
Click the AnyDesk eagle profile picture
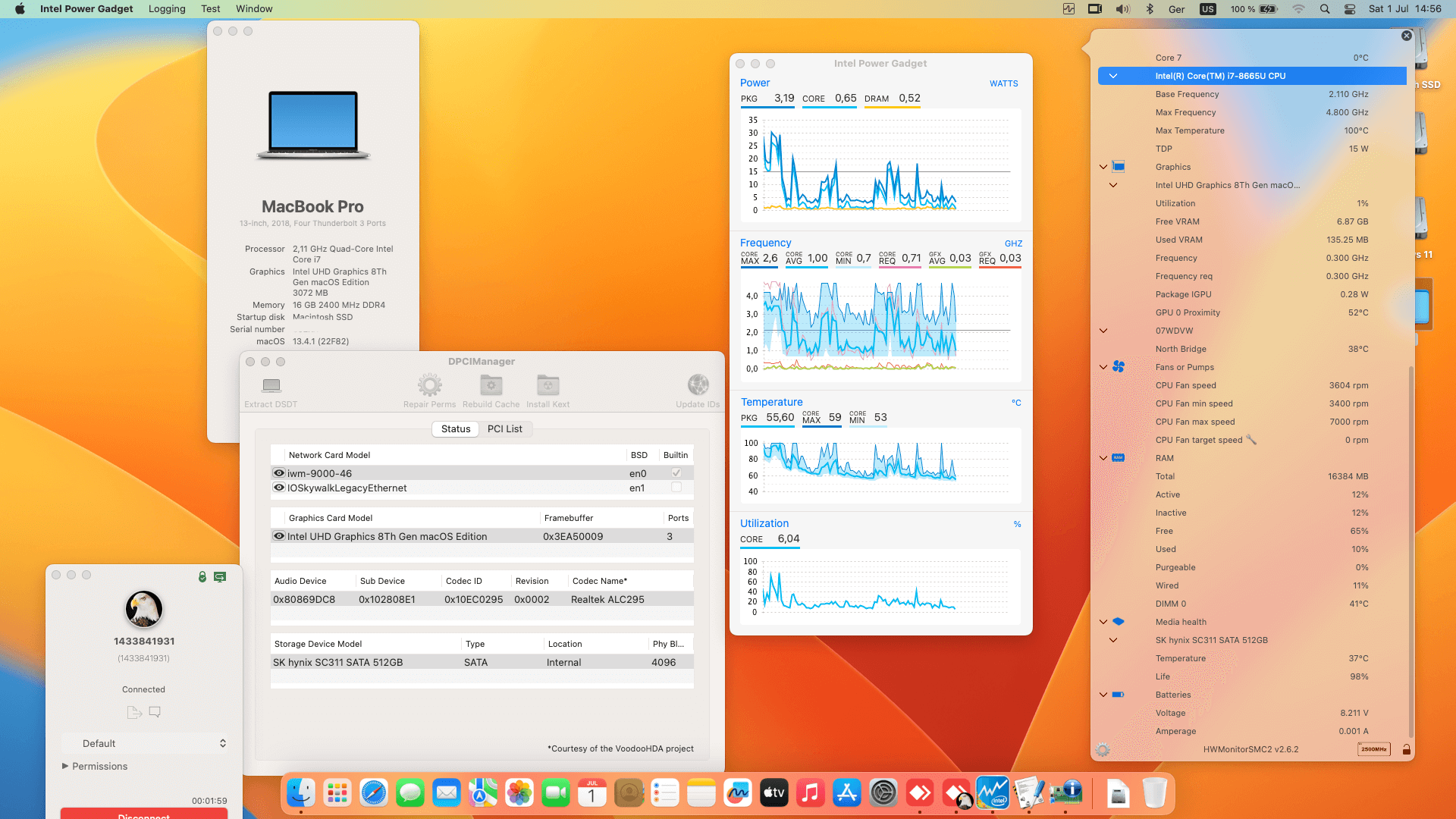pos(144,609)
